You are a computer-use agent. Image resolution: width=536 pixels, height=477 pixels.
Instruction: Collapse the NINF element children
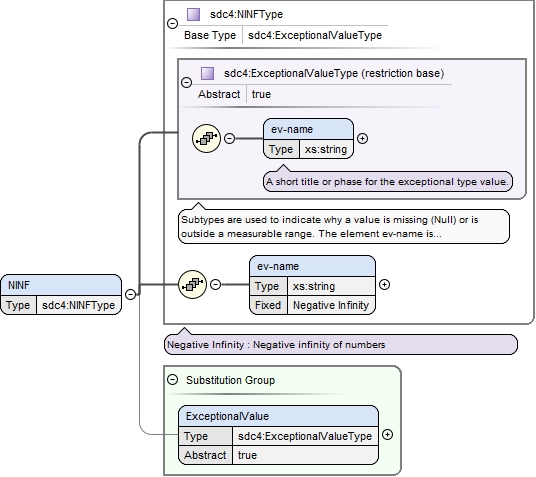pyautogui.click(x=131, y=294)
